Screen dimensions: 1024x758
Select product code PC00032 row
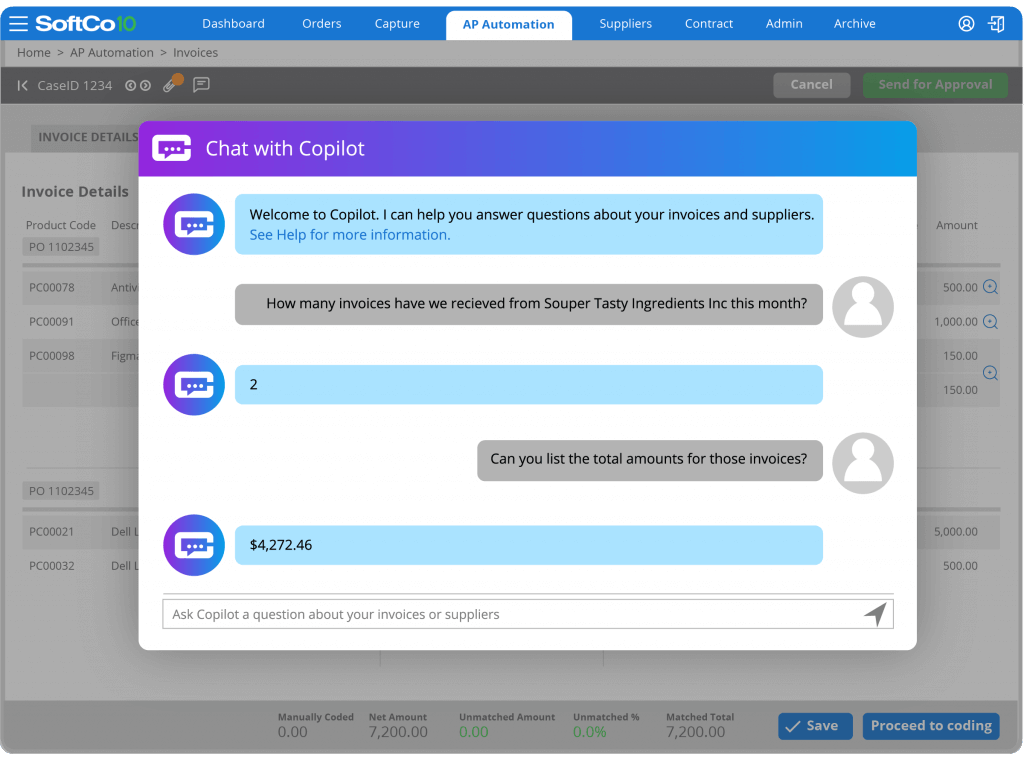[52, 566]
